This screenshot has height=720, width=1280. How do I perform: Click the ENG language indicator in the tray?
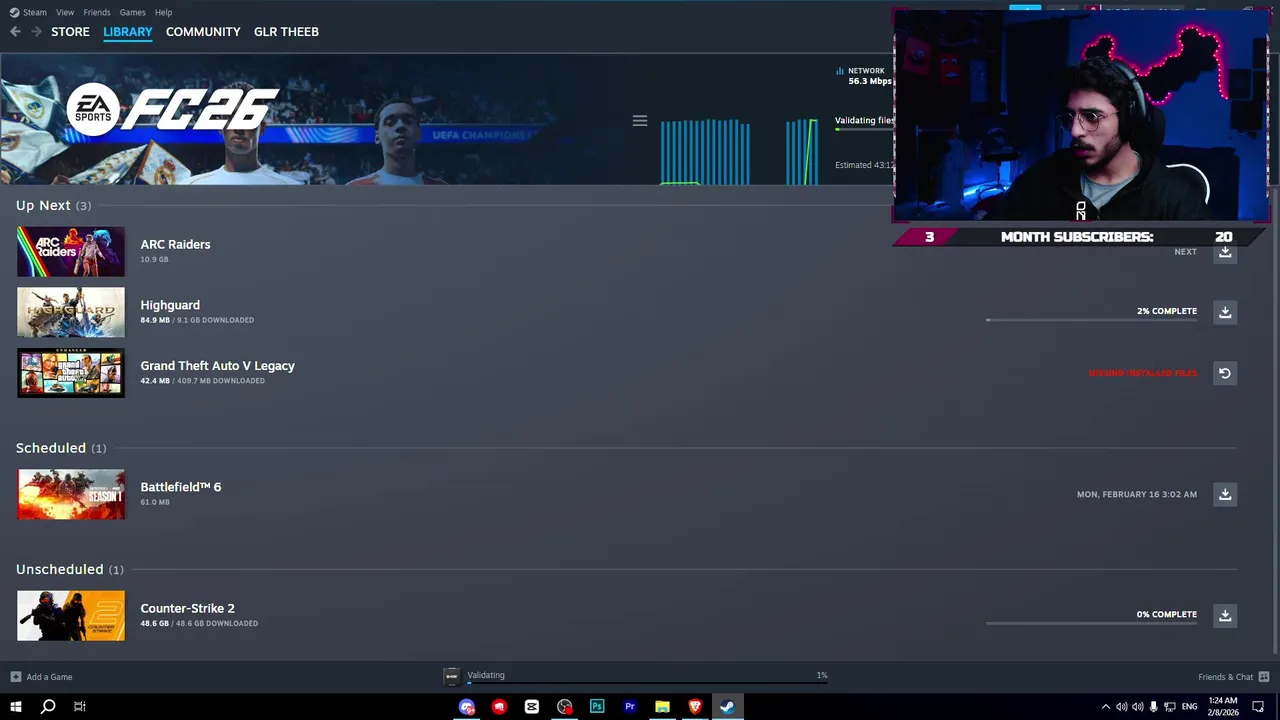(1189, 707)
